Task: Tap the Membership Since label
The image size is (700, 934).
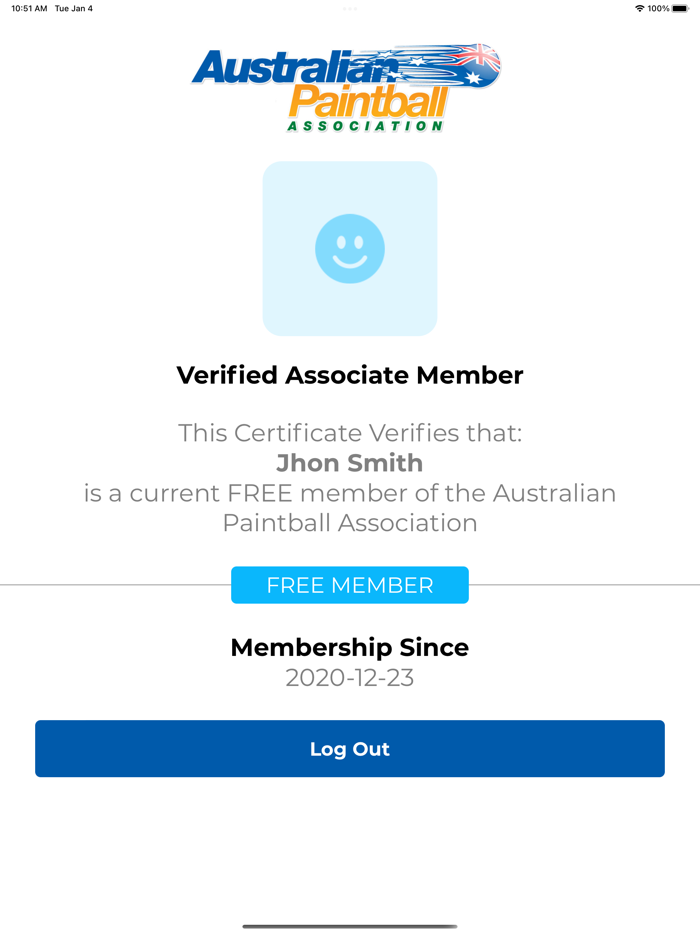Action: pos(349,647)
